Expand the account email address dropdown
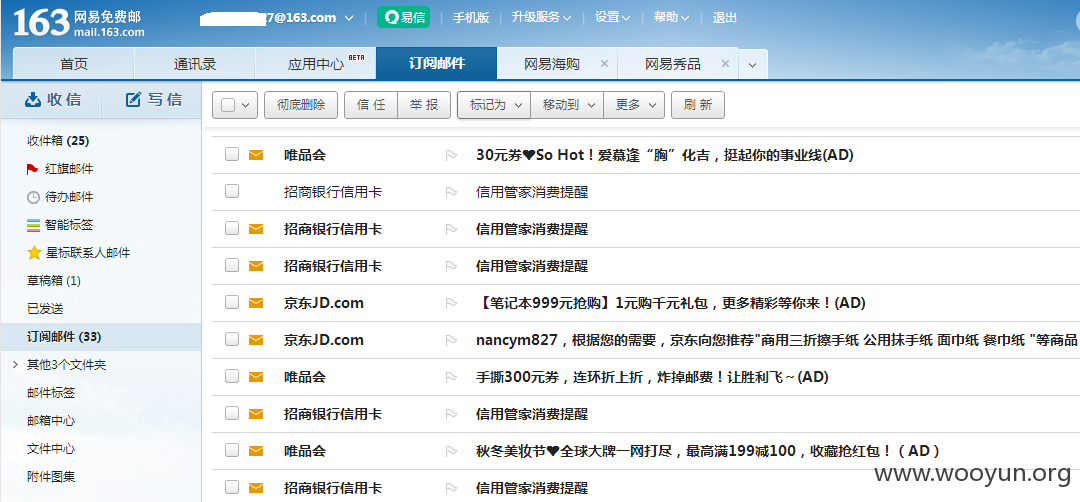 coord(349,18)
